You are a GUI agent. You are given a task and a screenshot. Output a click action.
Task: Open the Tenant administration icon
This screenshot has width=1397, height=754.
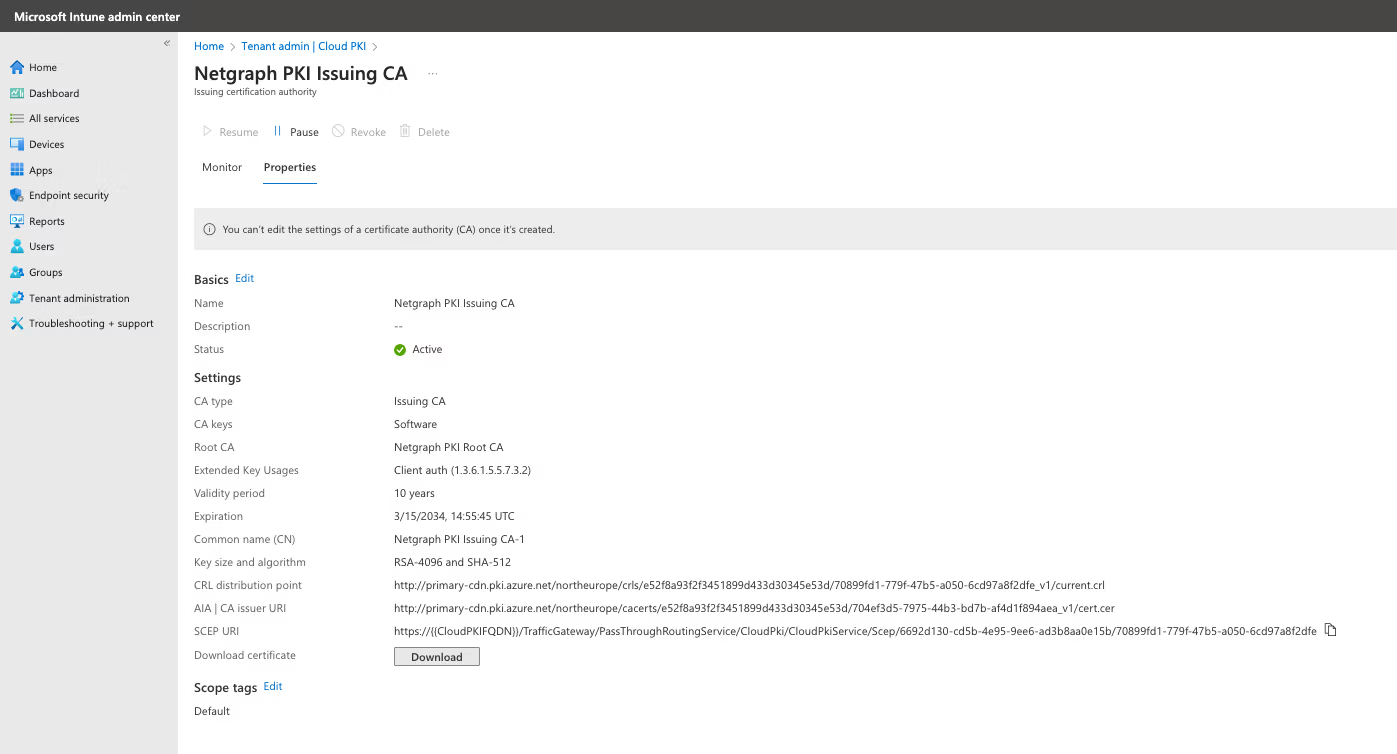click(16, 298)
